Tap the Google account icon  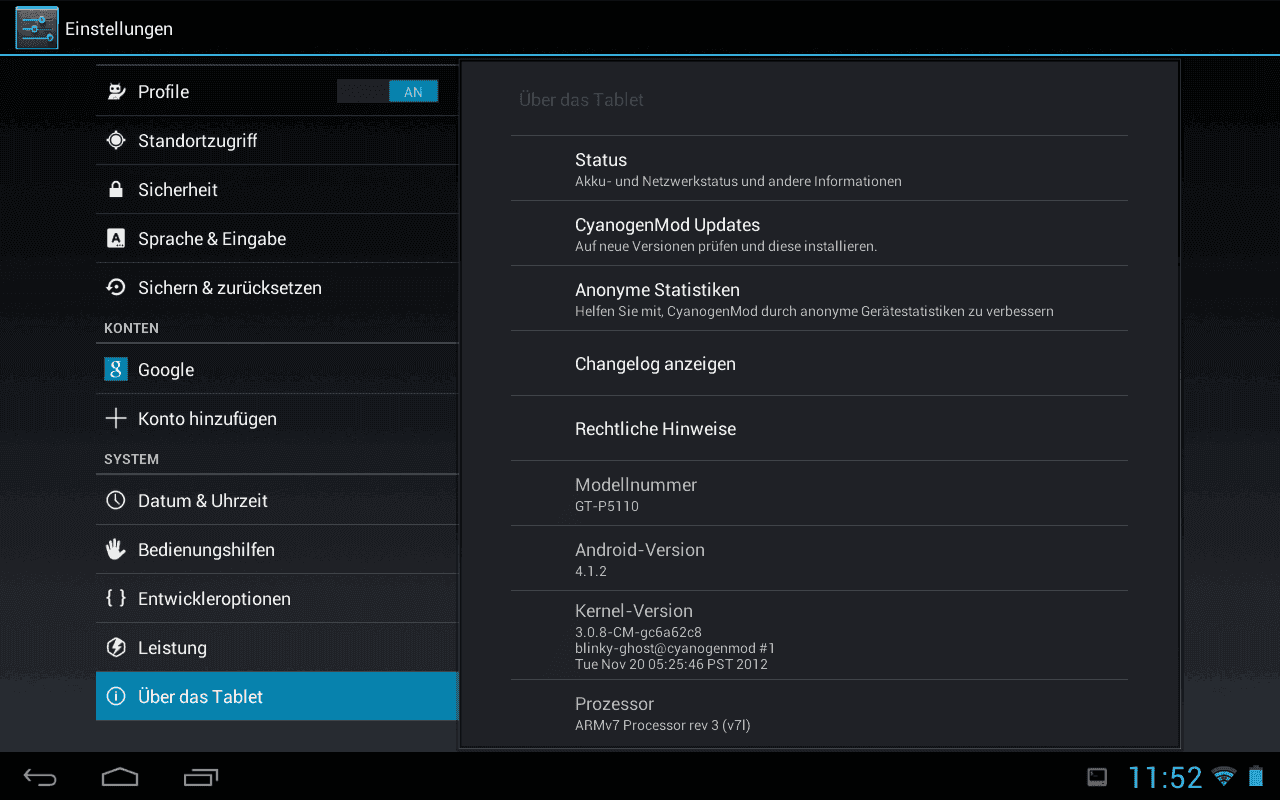(116, 370)
